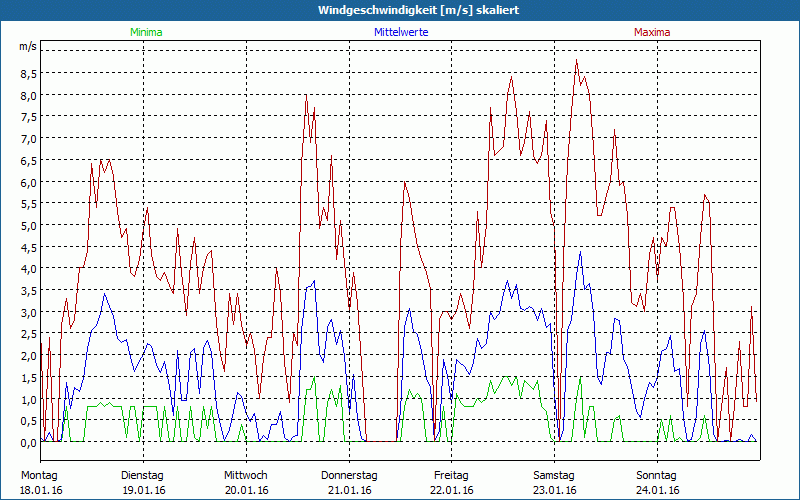
Task: Click the date label 19.01.16
Action: tap(144, 490)
